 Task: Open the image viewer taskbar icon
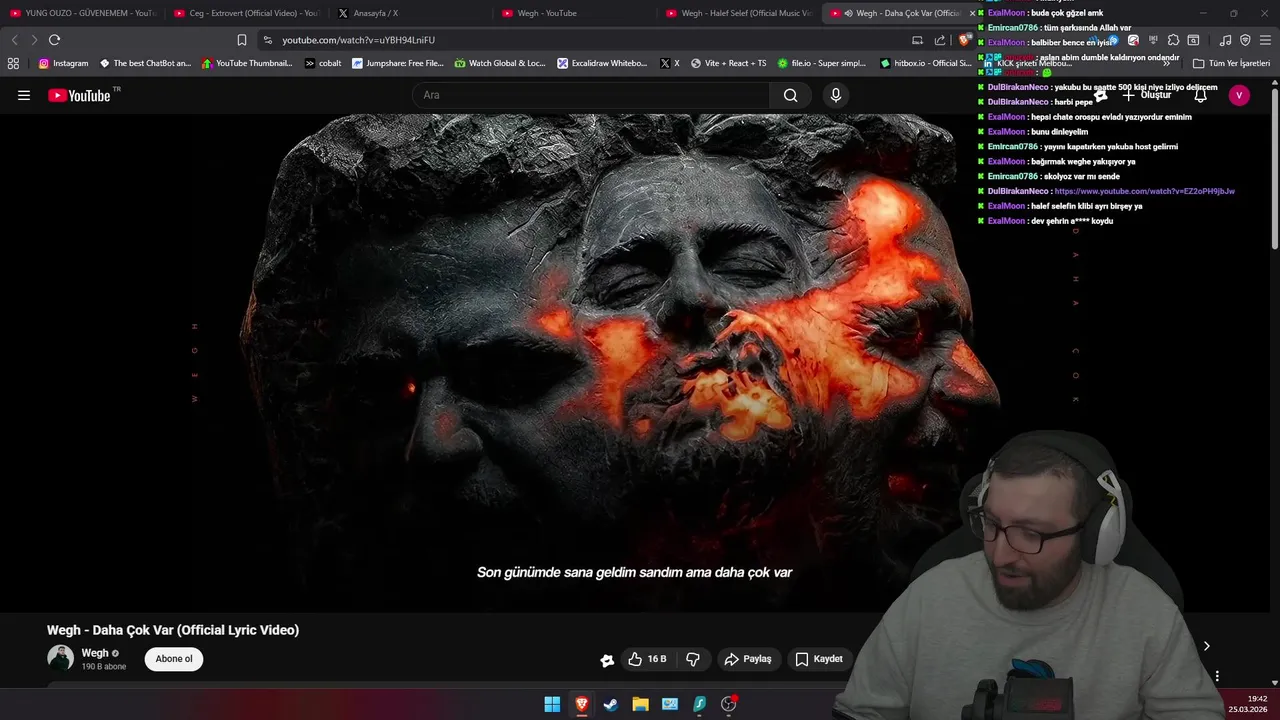click(670, 704)
